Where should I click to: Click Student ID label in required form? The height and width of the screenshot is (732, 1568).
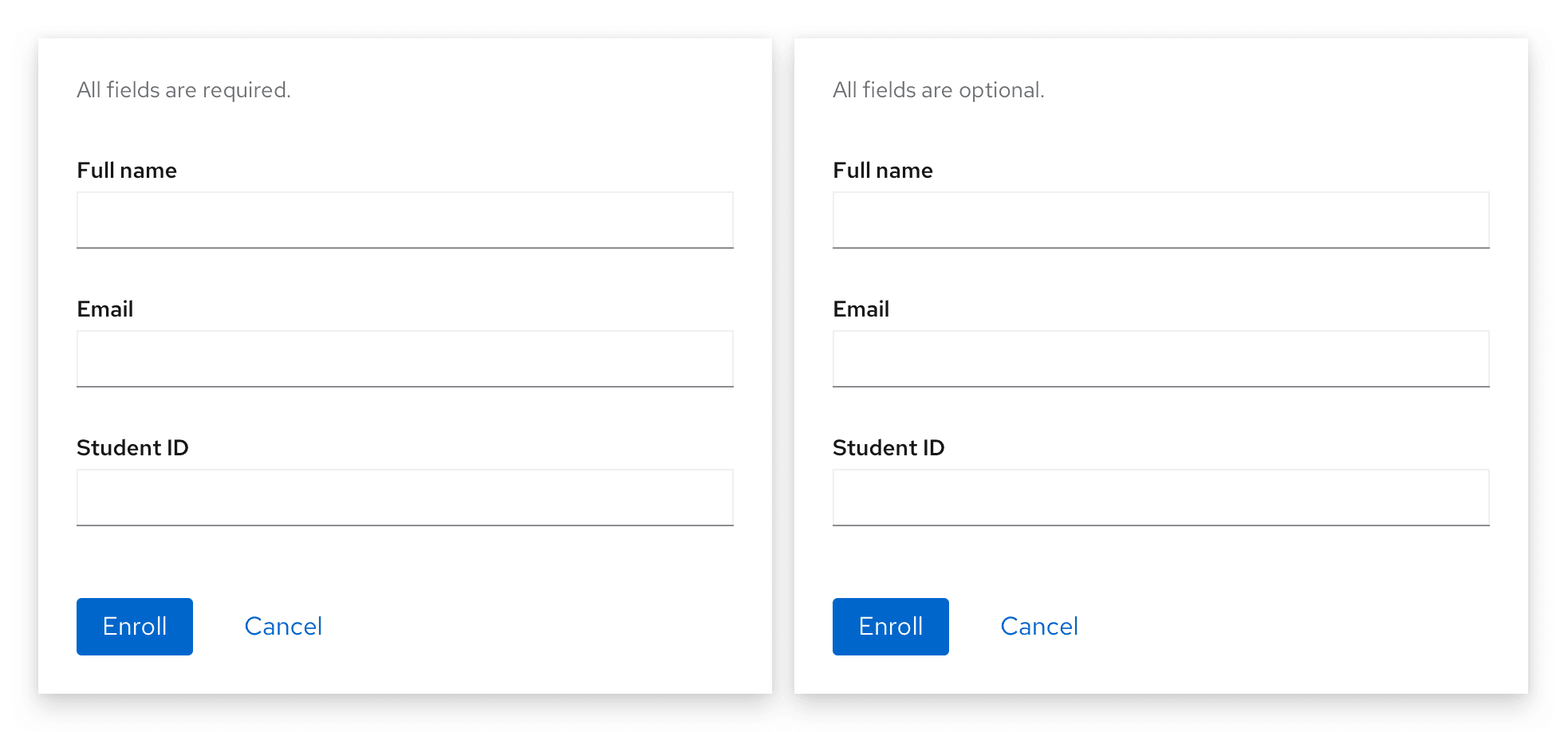tap(132, 448)
